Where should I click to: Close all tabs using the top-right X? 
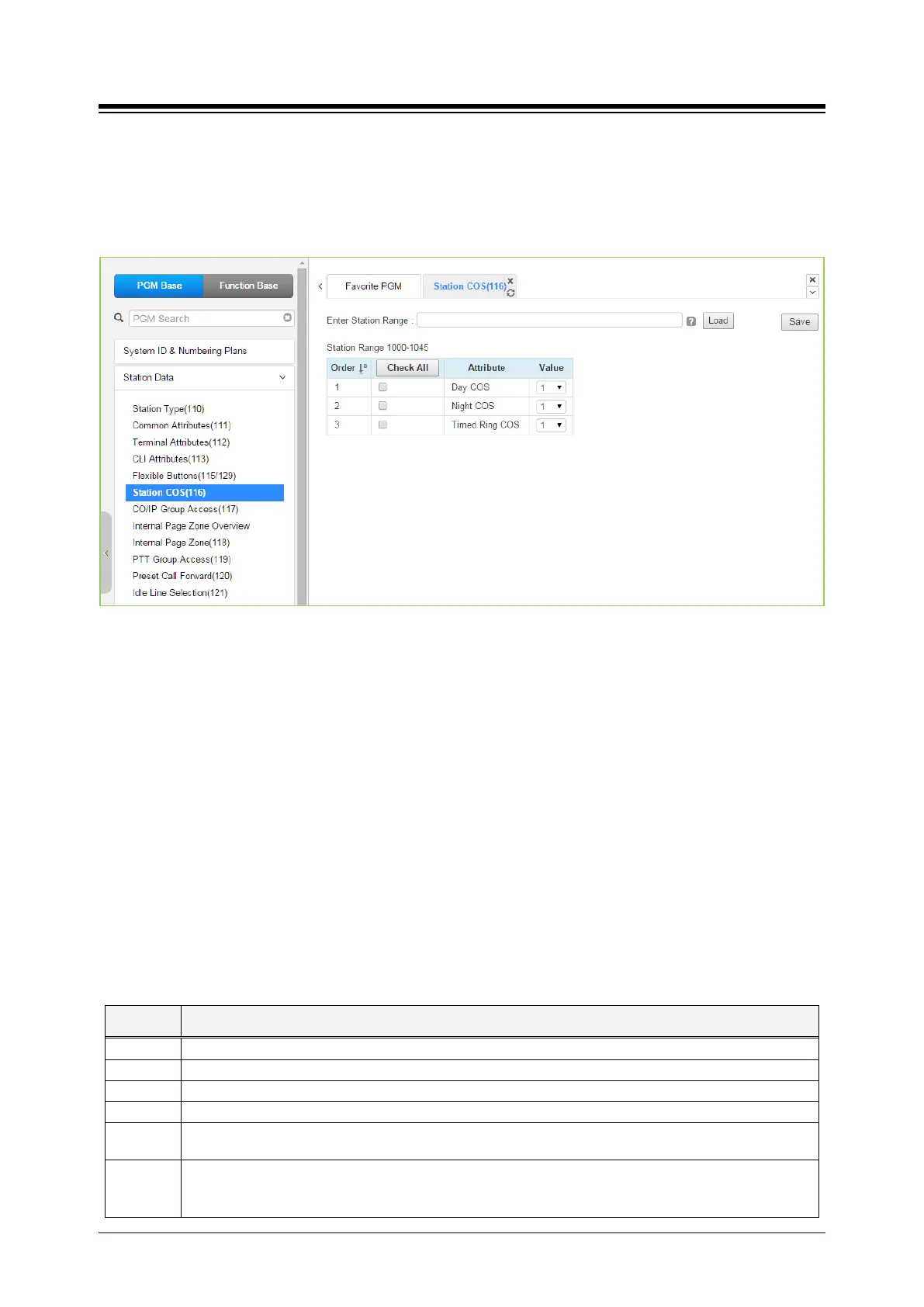pyautogui.click(x=812, y=280)
